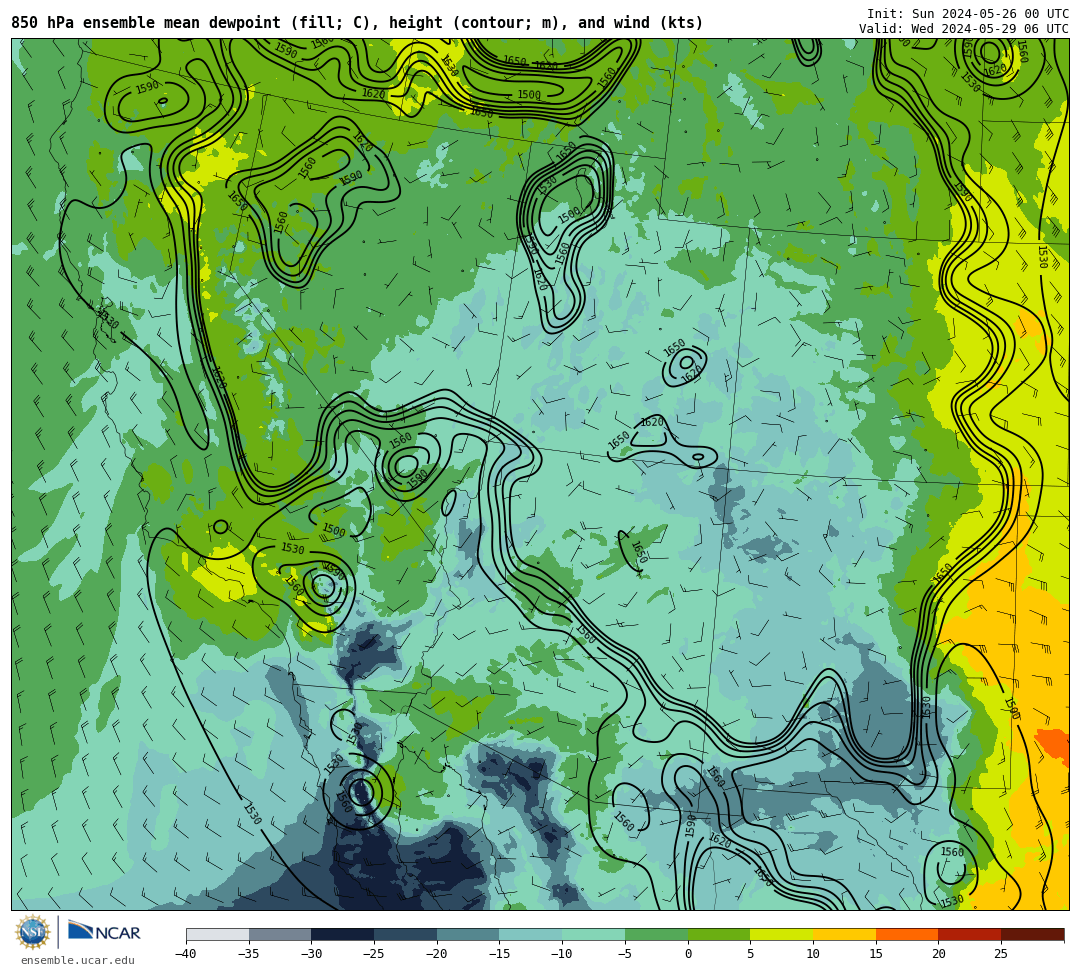Viewport: 1080px width, 973px height.
Task: Click the 'Init: Sun 2024-05-26 00 UTC' text
Action: [968, 14]
